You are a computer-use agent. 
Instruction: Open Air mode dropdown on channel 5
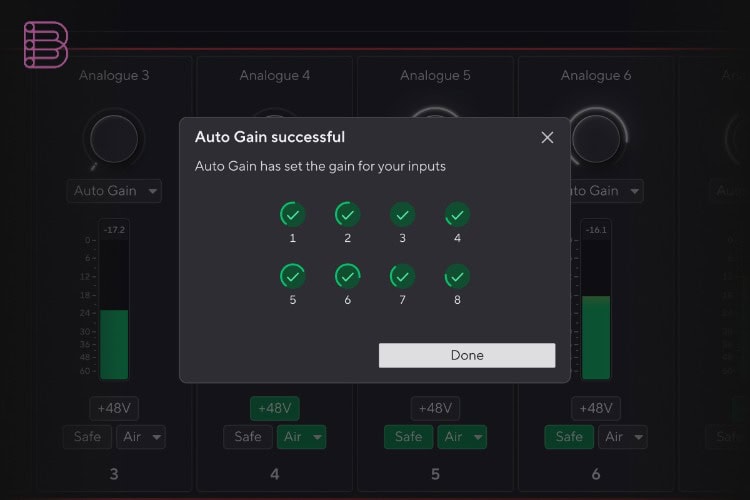(x=462, y=437)
